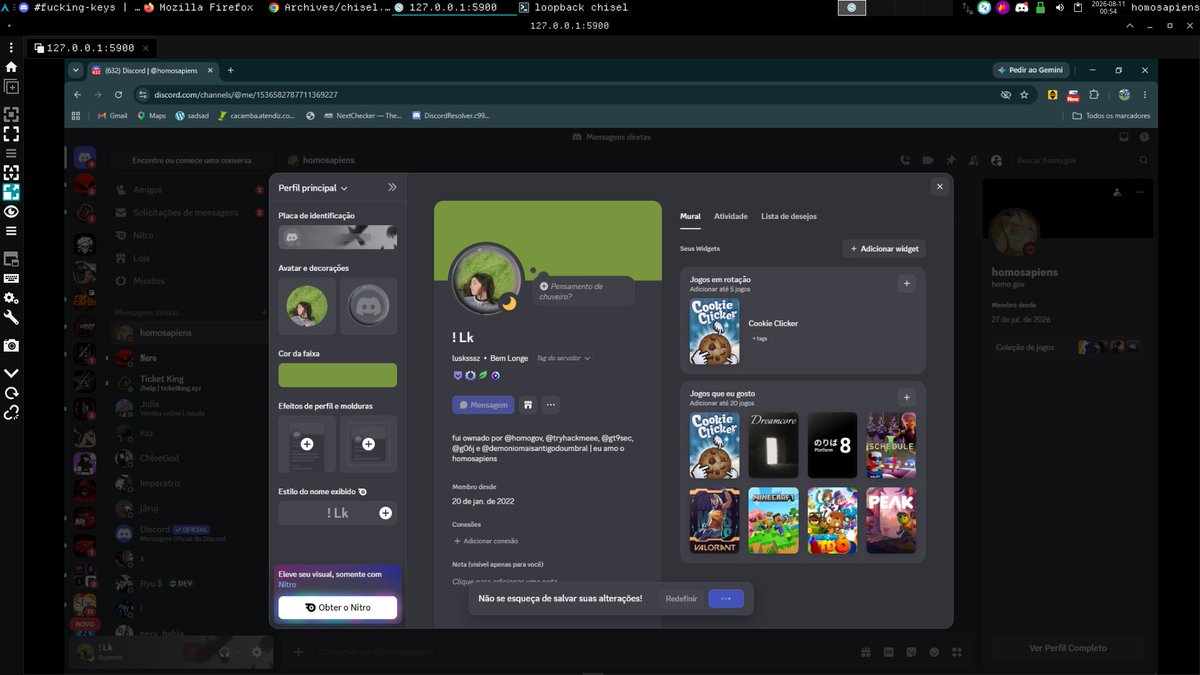Open the Ticket King direct message

[x=188, y=382]
